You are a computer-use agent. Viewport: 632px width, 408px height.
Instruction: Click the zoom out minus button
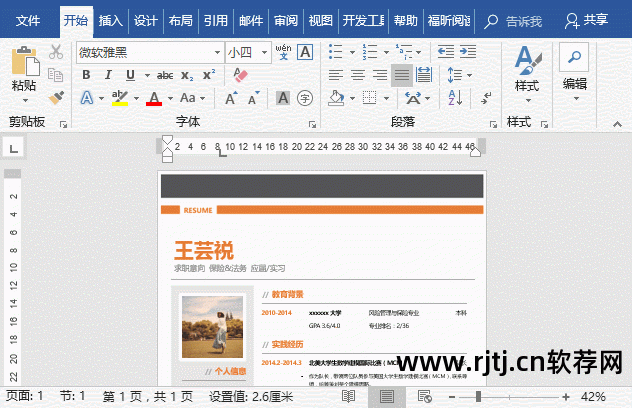tap(451, 397)
